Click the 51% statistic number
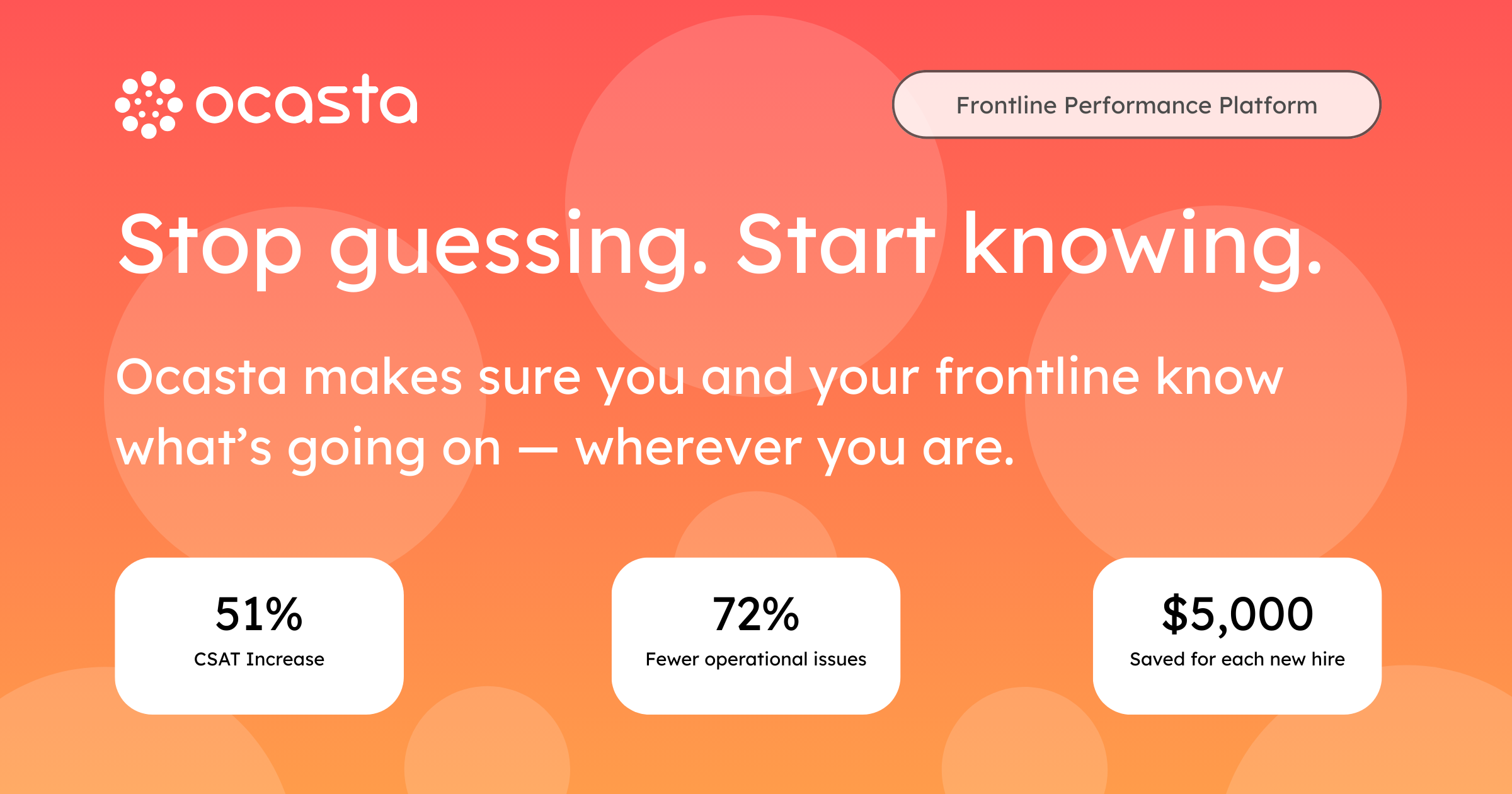Viewport: 1512px width, 794px height. pos(259,614)
